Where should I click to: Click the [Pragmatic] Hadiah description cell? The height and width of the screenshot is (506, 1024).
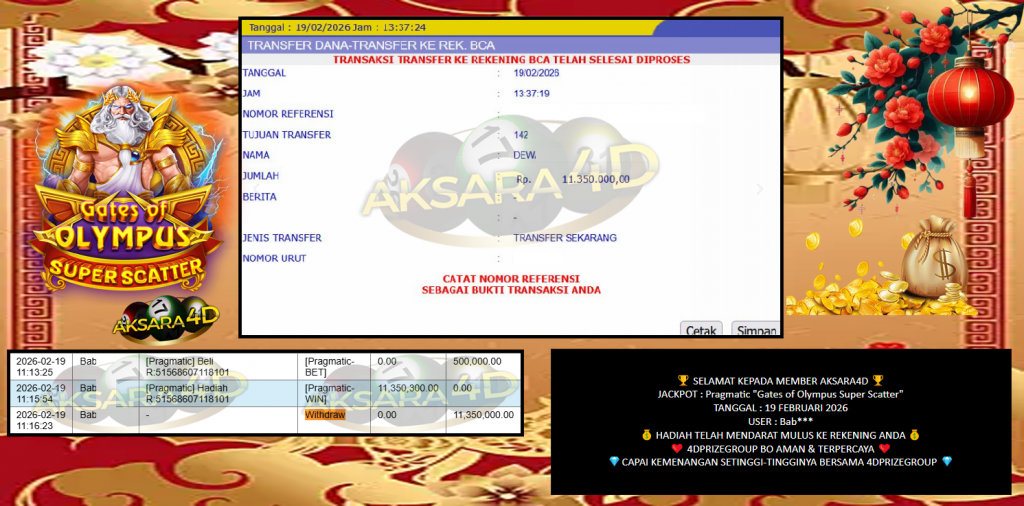pos(219,393)
